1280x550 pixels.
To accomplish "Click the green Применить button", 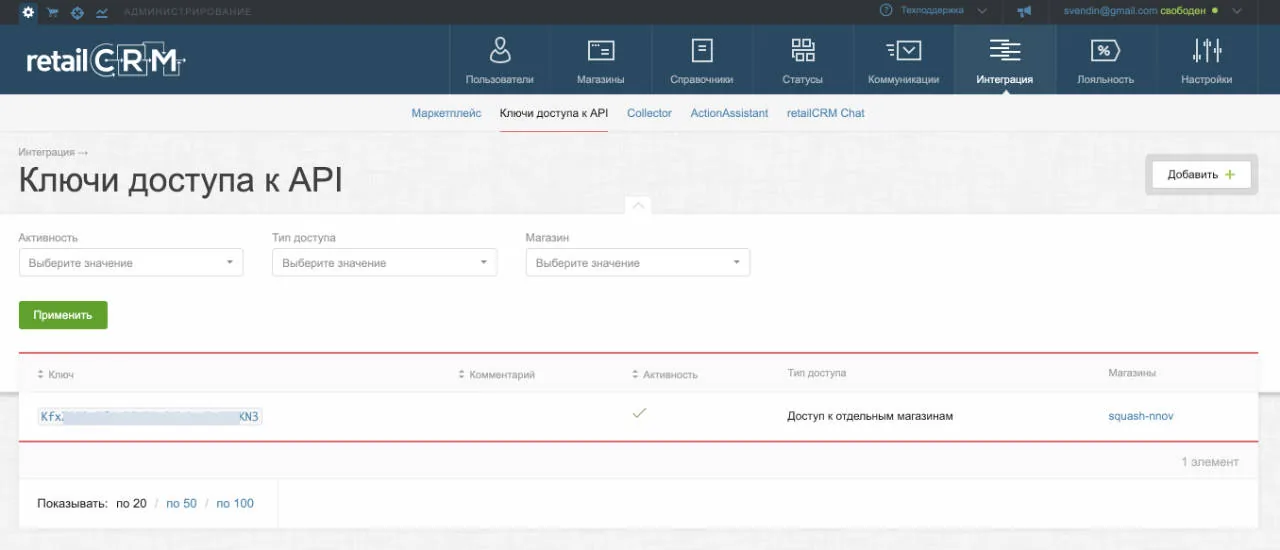I will click(x=63, y=315).
